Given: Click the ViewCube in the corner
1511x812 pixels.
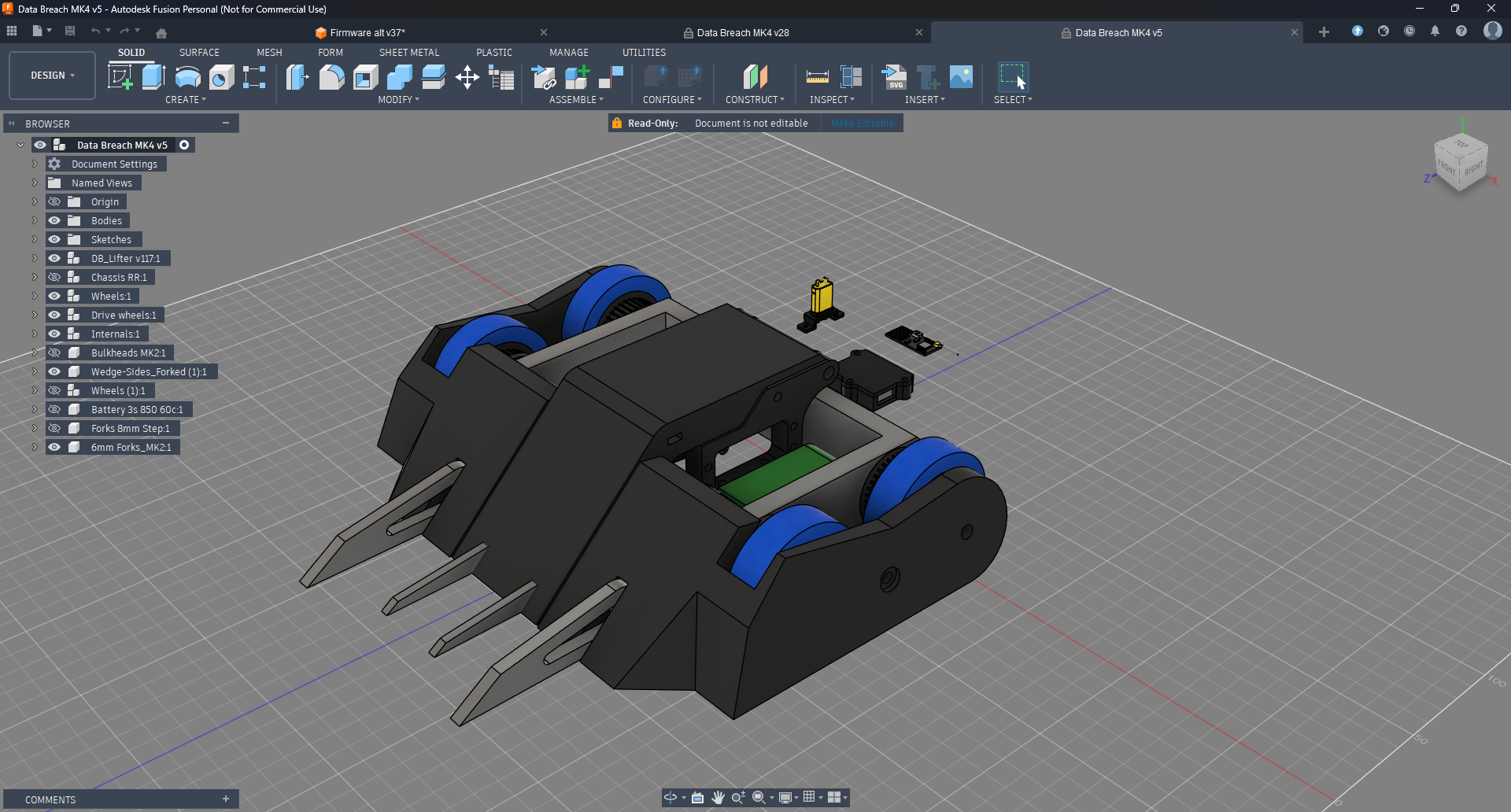Looking at the screenshot, I should (x=1461, y=161).
